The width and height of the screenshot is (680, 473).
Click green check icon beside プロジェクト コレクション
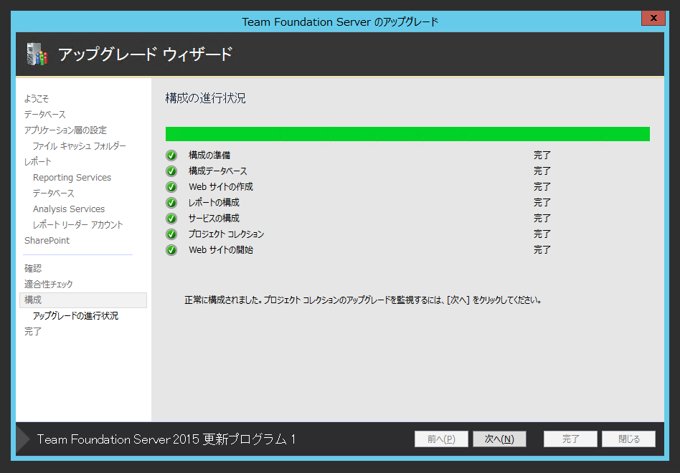tap(172, 234)
